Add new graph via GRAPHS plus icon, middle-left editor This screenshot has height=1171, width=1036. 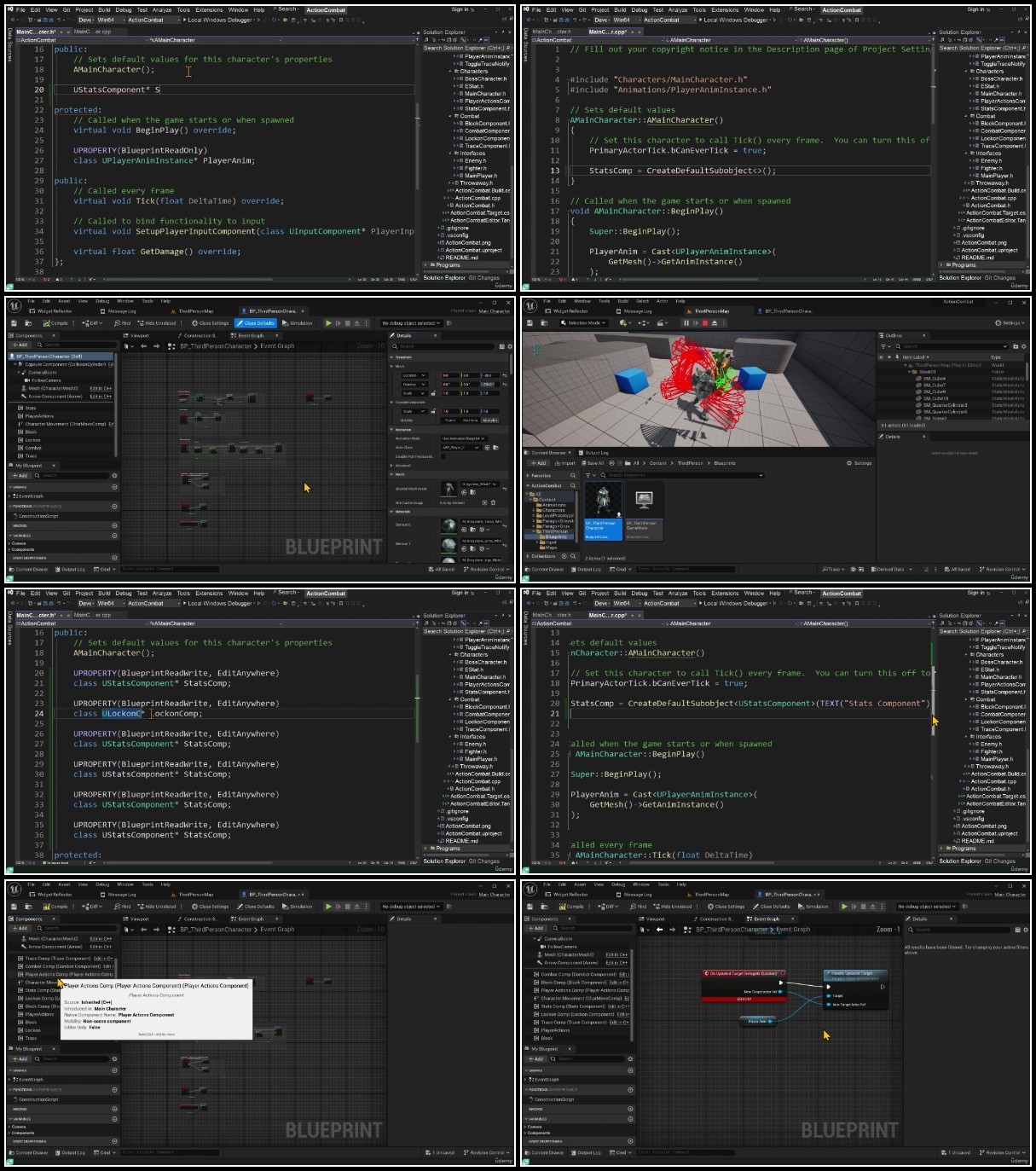(x=114, y=487)
